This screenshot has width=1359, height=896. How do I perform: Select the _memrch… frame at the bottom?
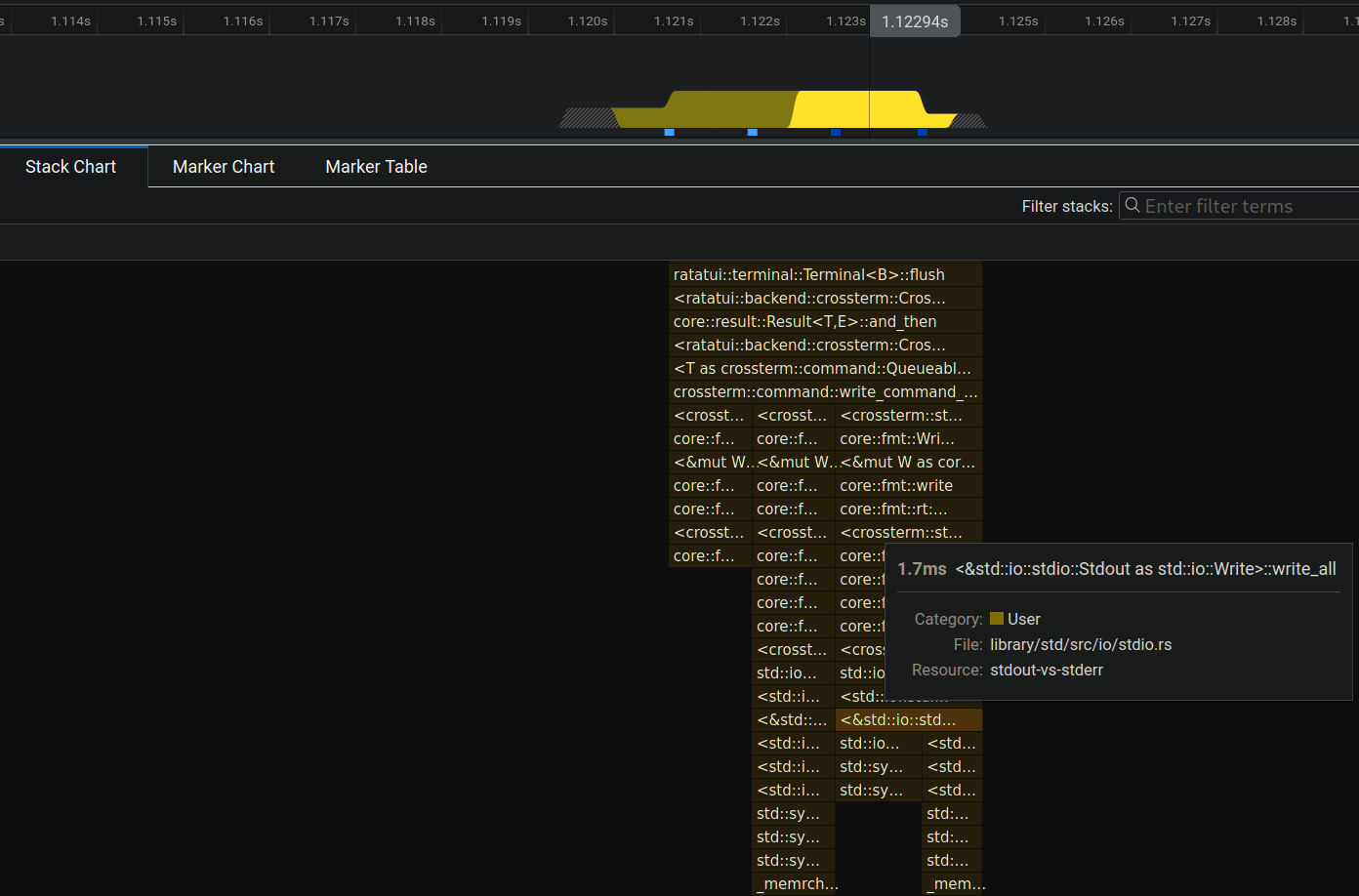pyautogui.click(x=794, y=883)
